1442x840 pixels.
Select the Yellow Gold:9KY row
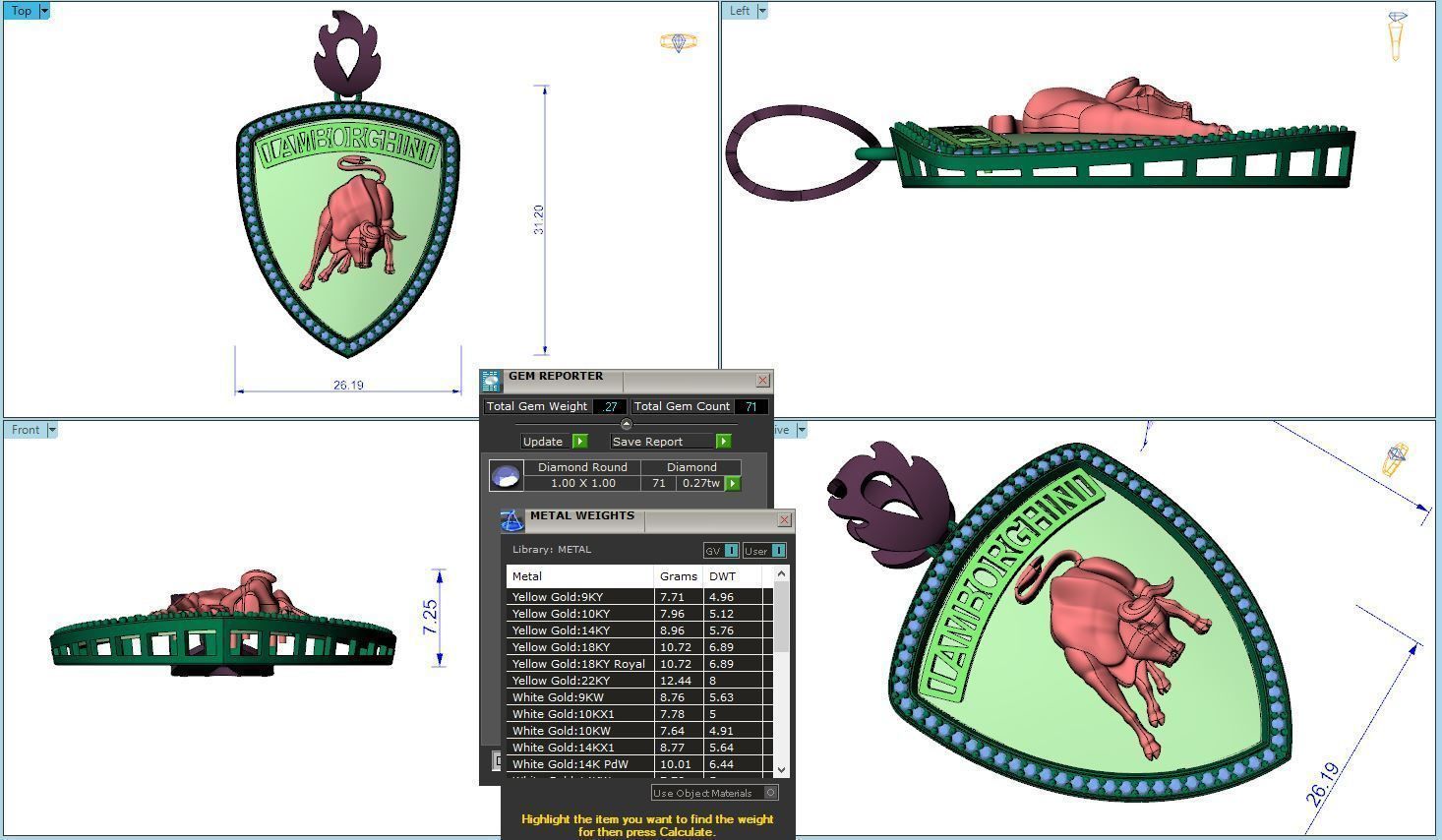point(640,597)
